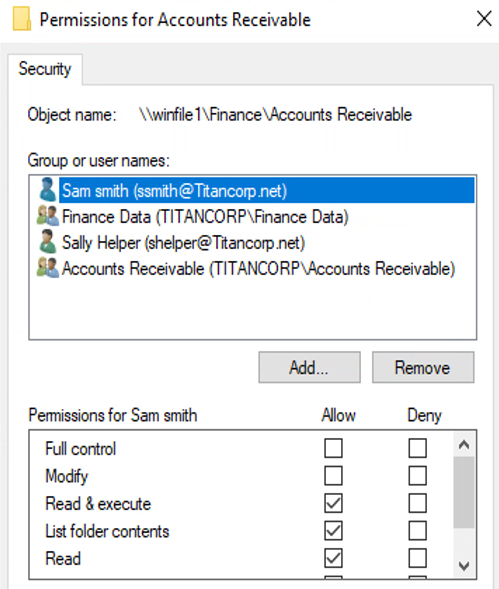Screen dimensions: 499x589
Task: Uncheck Allow for Read & execute
Action: point(333,503)
